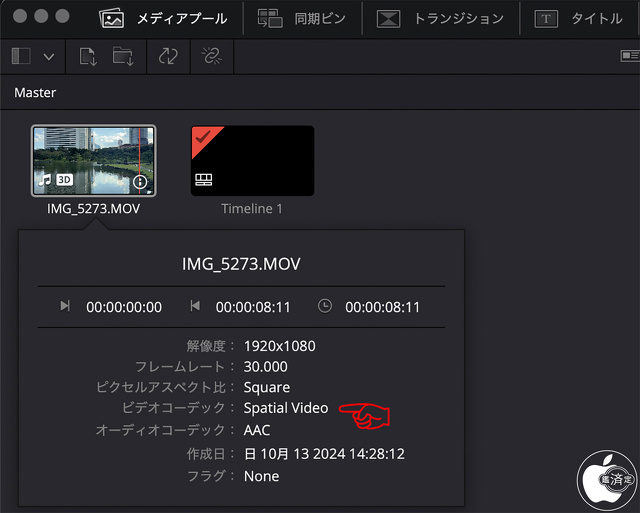Switch to the 同期ビン tab

tap(301, 19)
